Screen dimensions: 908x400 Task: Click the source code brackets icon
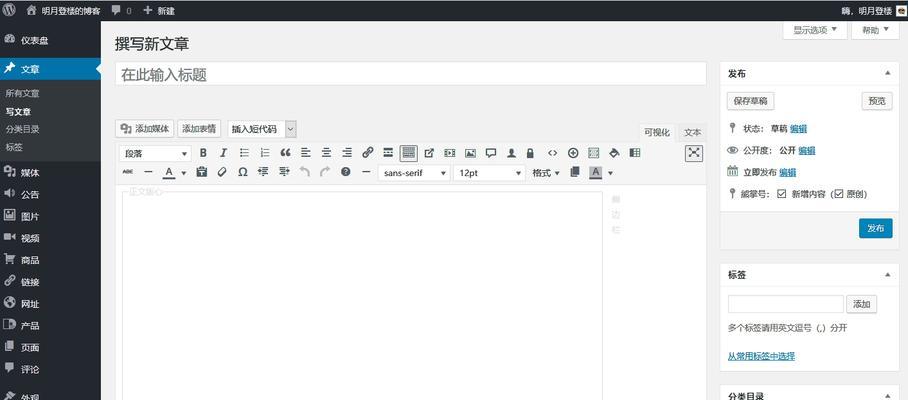[552, 153]
